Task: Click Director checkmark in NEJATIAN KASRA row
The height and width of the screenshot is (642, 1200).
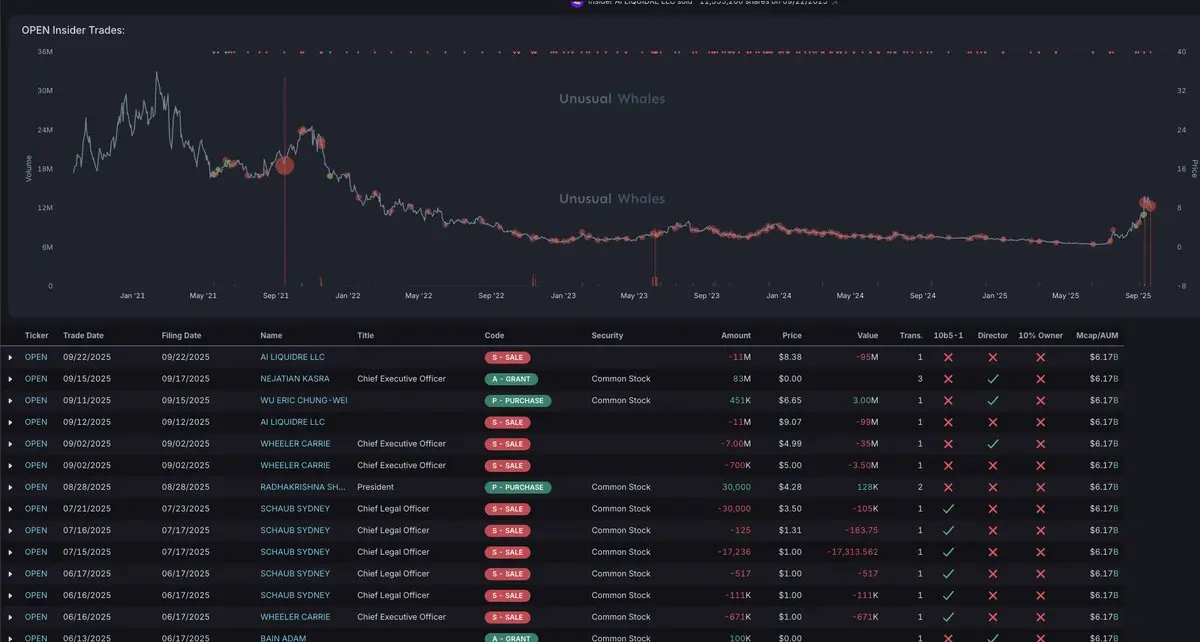Action: [993, 379]
